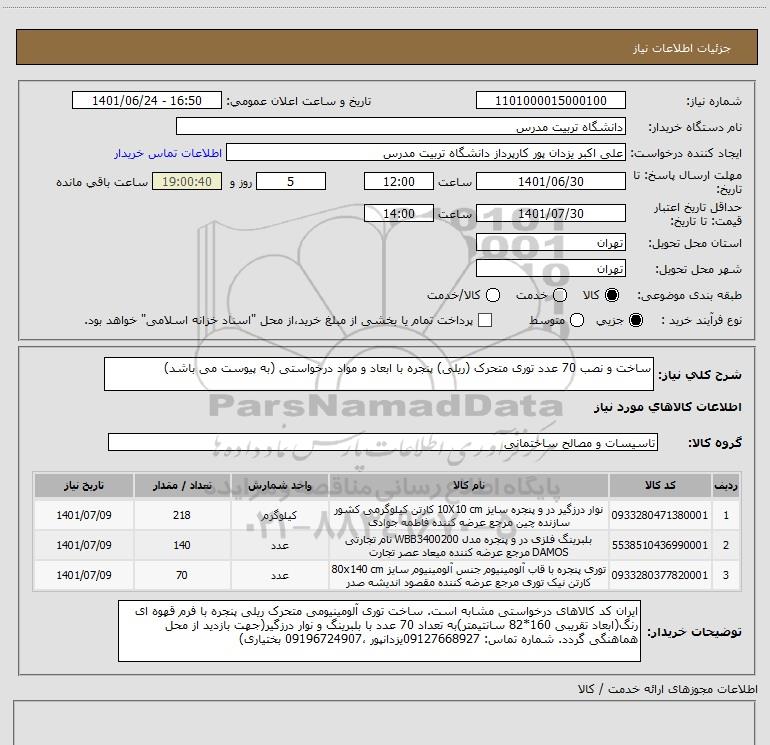
Task: Click product code 0933280471380001
Action: [x=660, y=515]
